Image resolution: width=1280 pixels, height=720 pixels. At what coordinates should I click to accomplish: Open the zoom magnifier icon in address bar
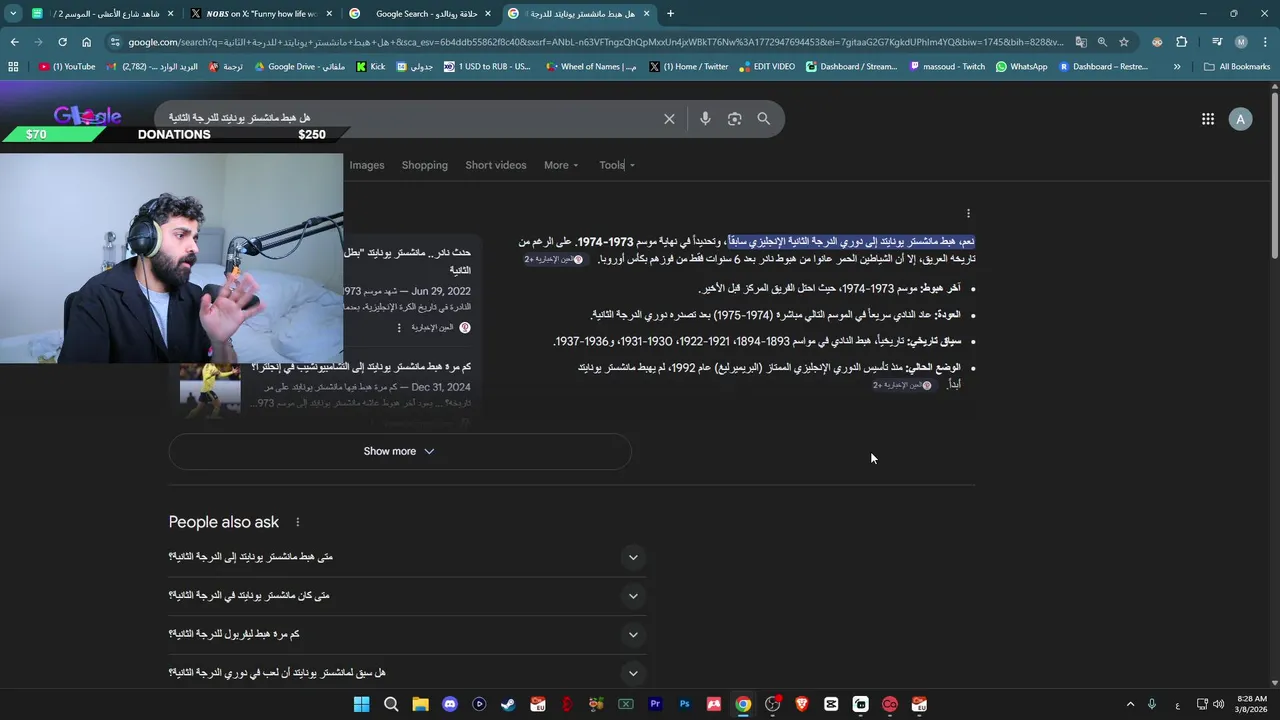1102,42
